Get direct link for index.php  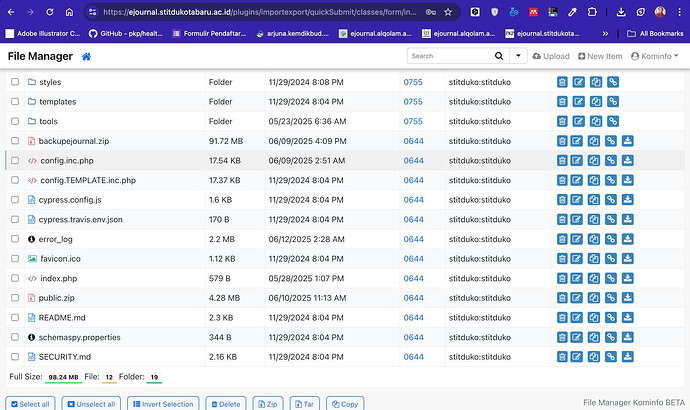611,278
